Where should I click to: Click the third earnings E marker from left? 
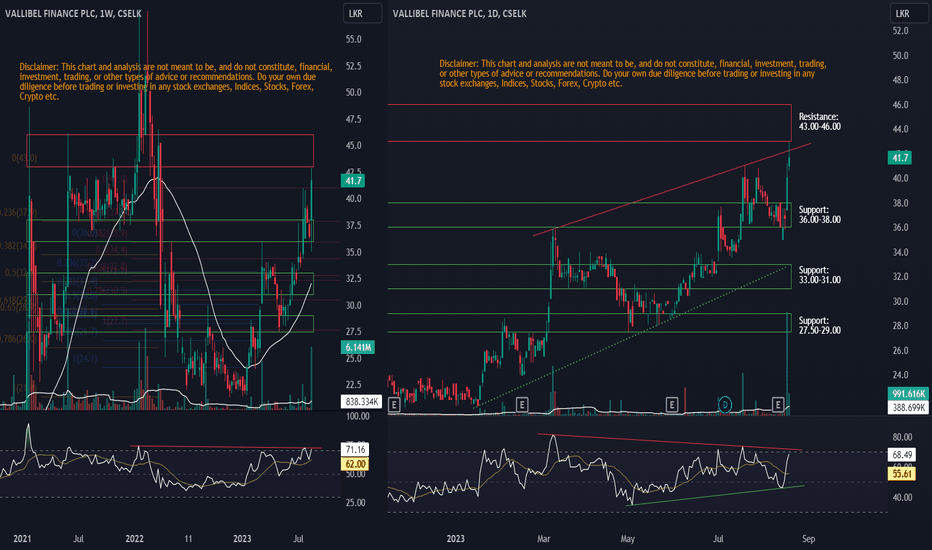point(672,405)
